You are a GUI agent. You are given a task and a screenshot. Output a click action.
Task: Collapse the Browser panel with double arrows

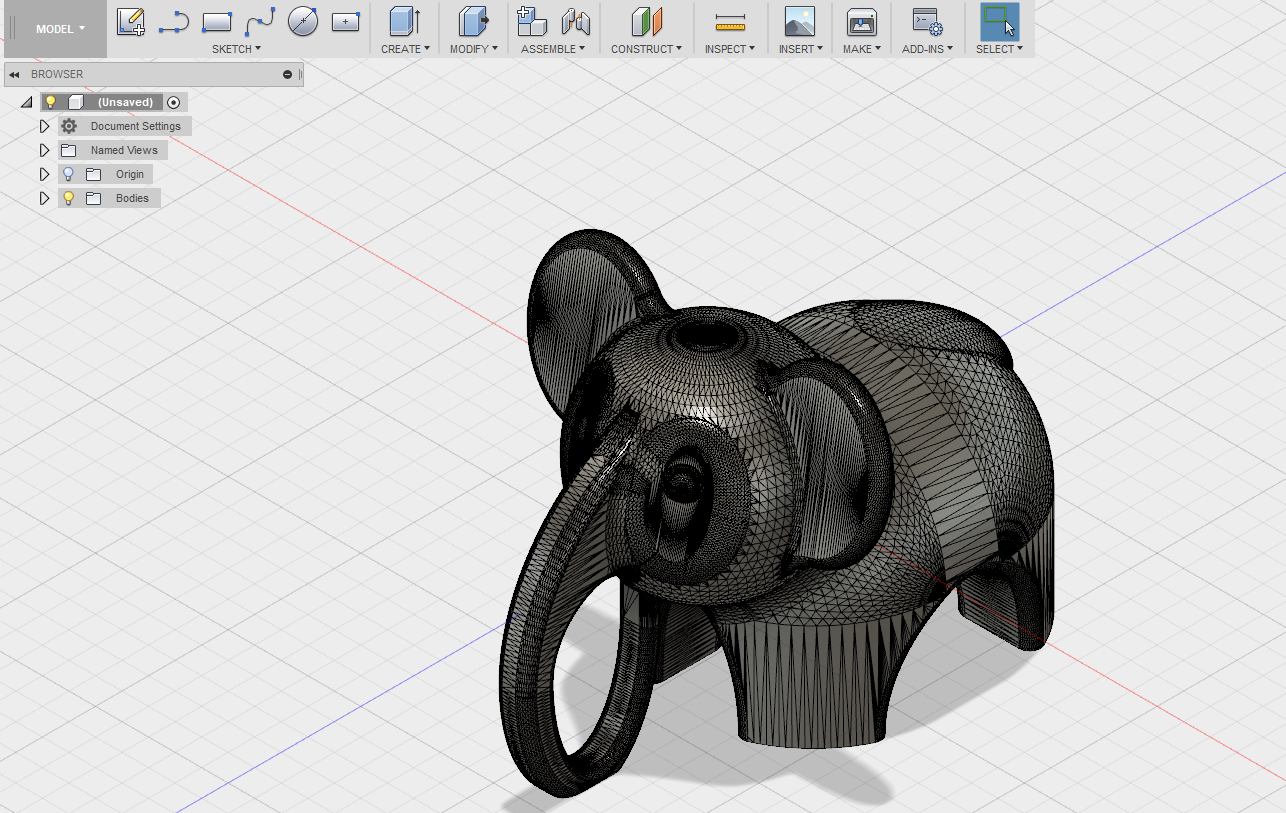pos(15,74)
